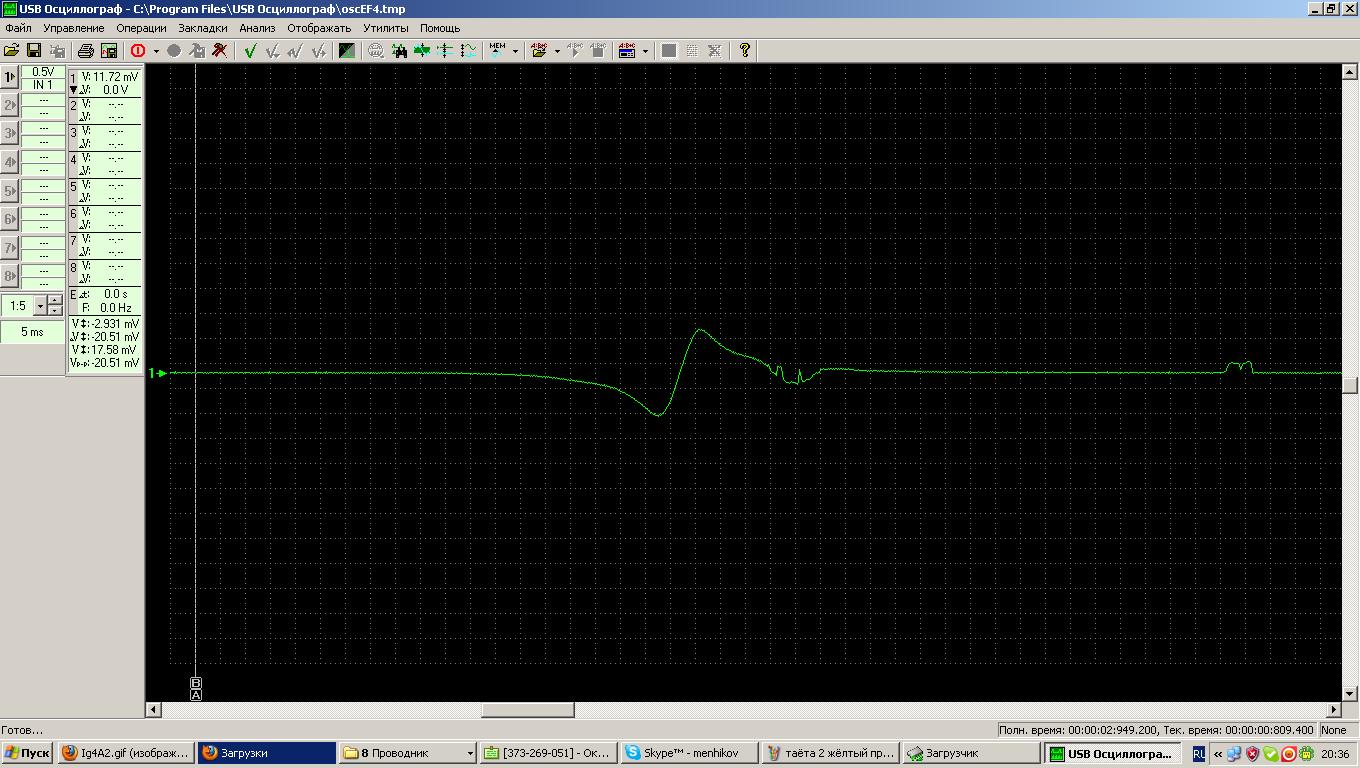Click the black-green contrast square icon

coord(346,50)
